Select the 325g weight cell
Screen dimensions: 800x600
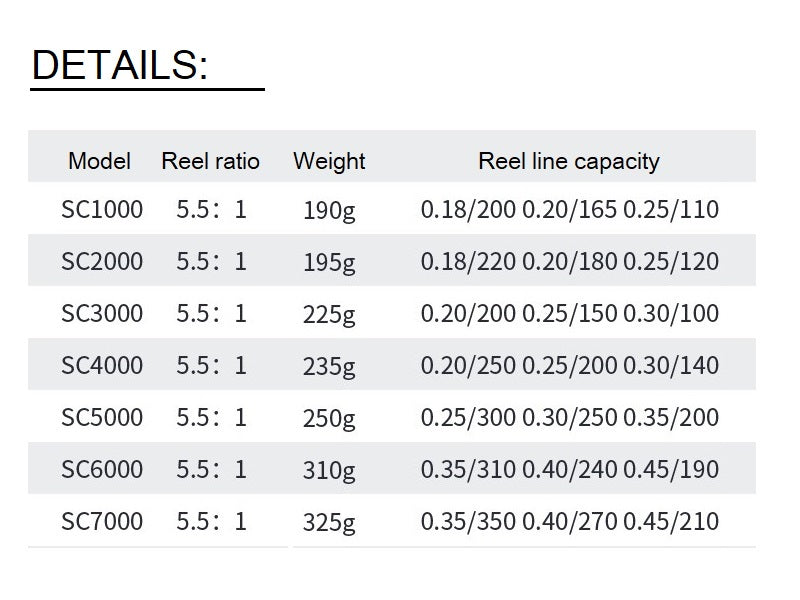tap(329, 523)
